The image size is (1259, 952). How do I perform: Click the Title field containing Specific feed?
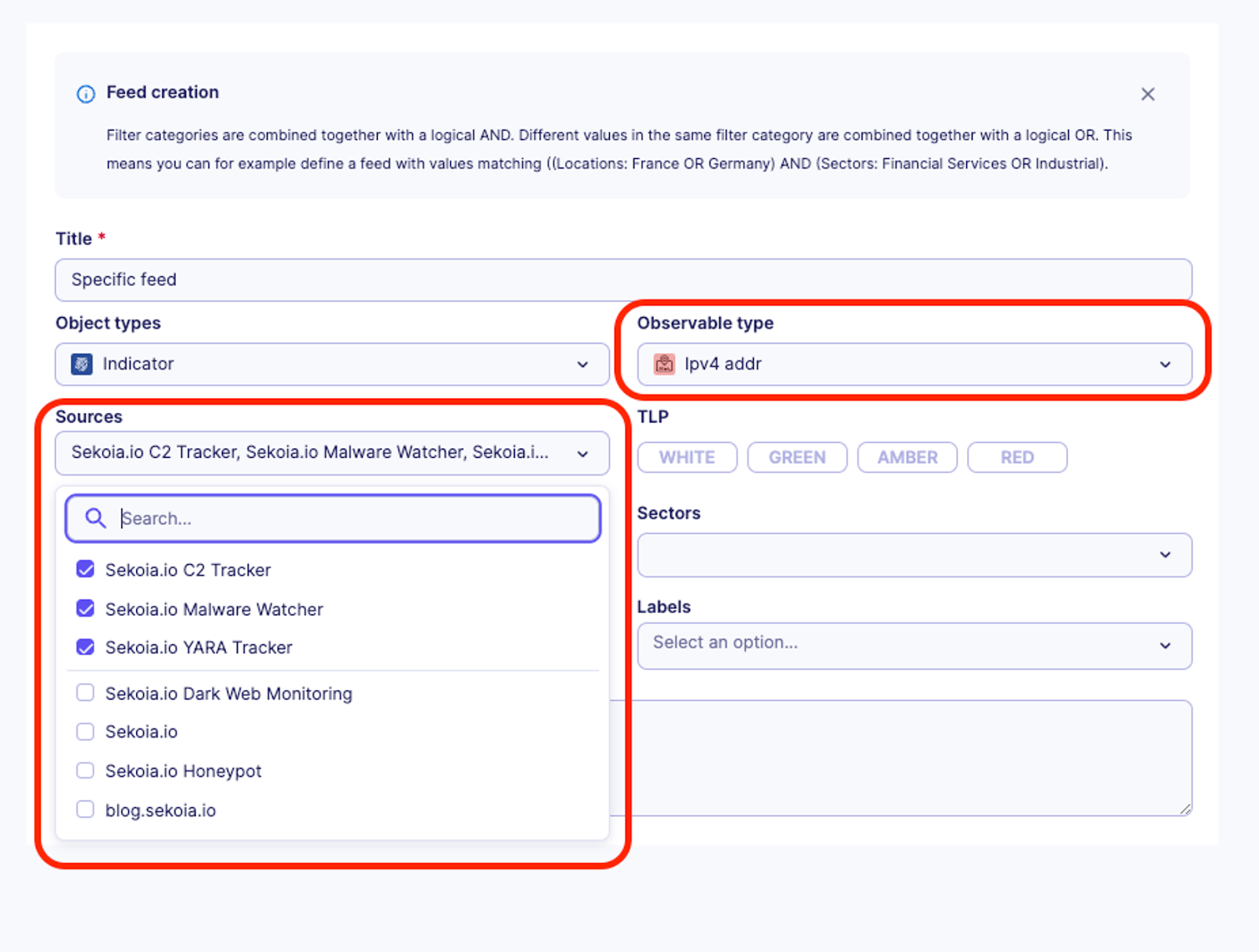pos(622,280)
